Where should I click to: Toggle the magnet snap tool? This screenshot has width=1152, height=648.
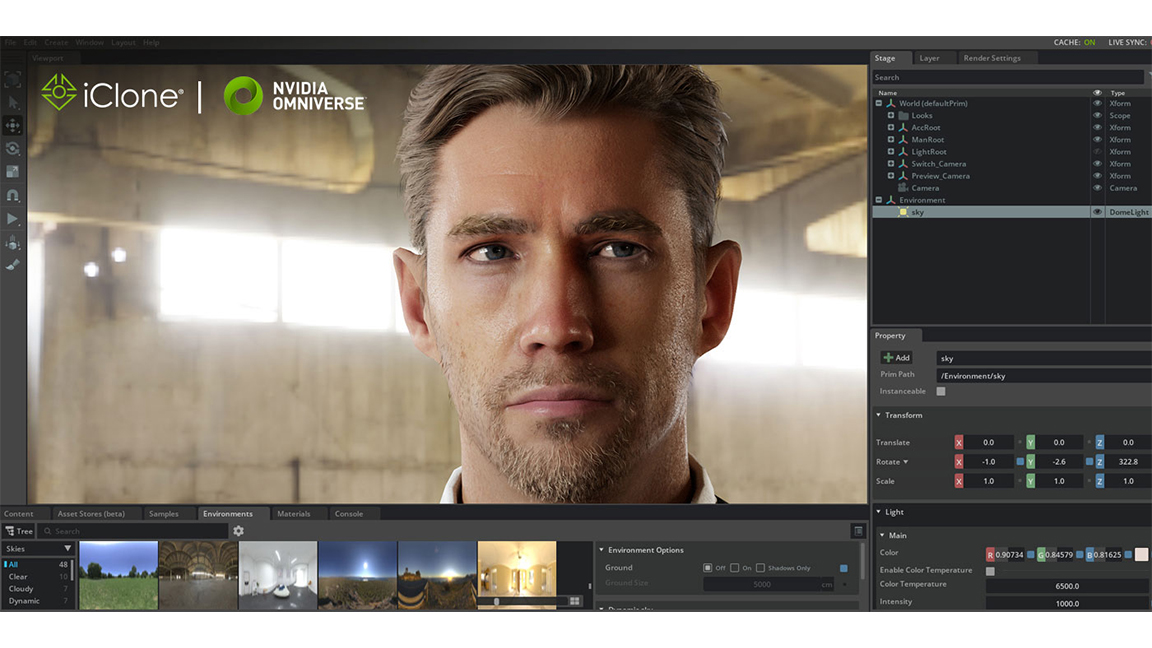[12, 195]
